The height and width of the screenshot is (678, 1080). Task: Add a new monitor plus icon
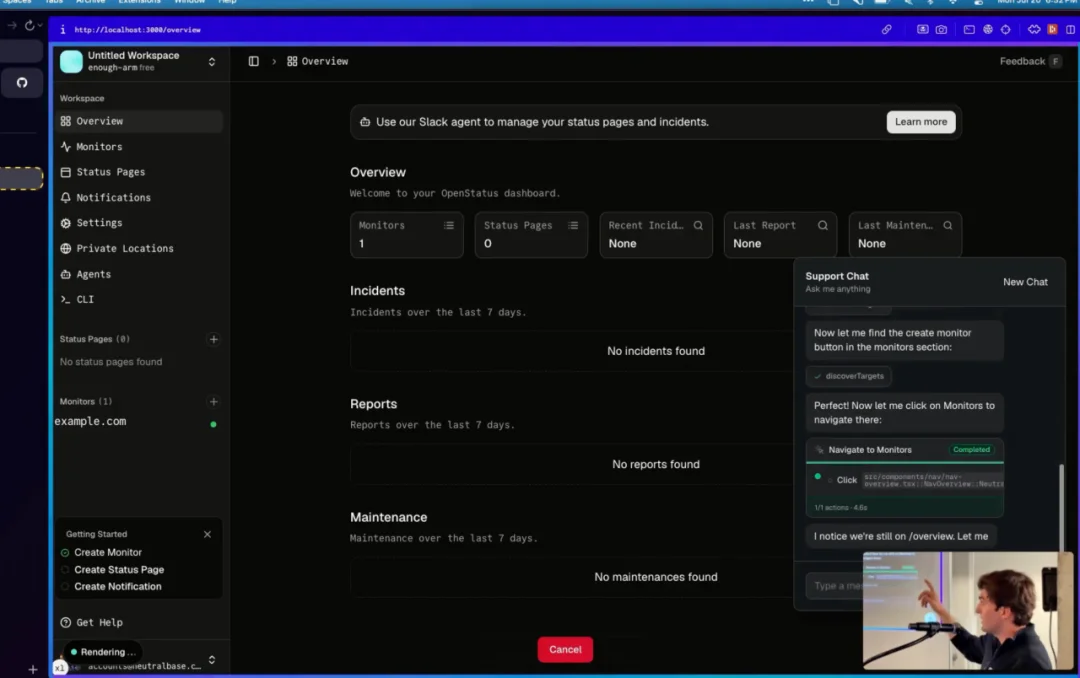pyautogui.click(x=214, y=402)
